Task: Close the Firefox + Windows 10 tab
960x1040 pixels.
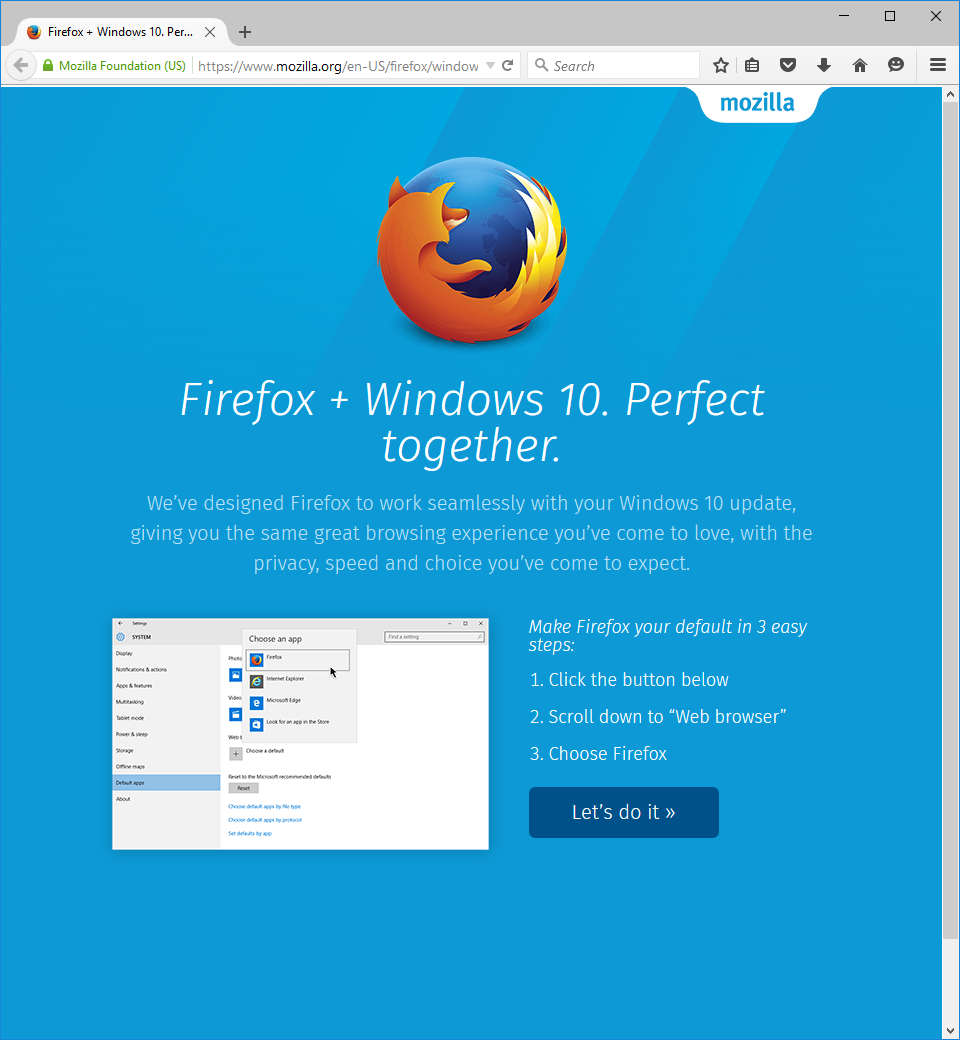Action: point(210,32)
